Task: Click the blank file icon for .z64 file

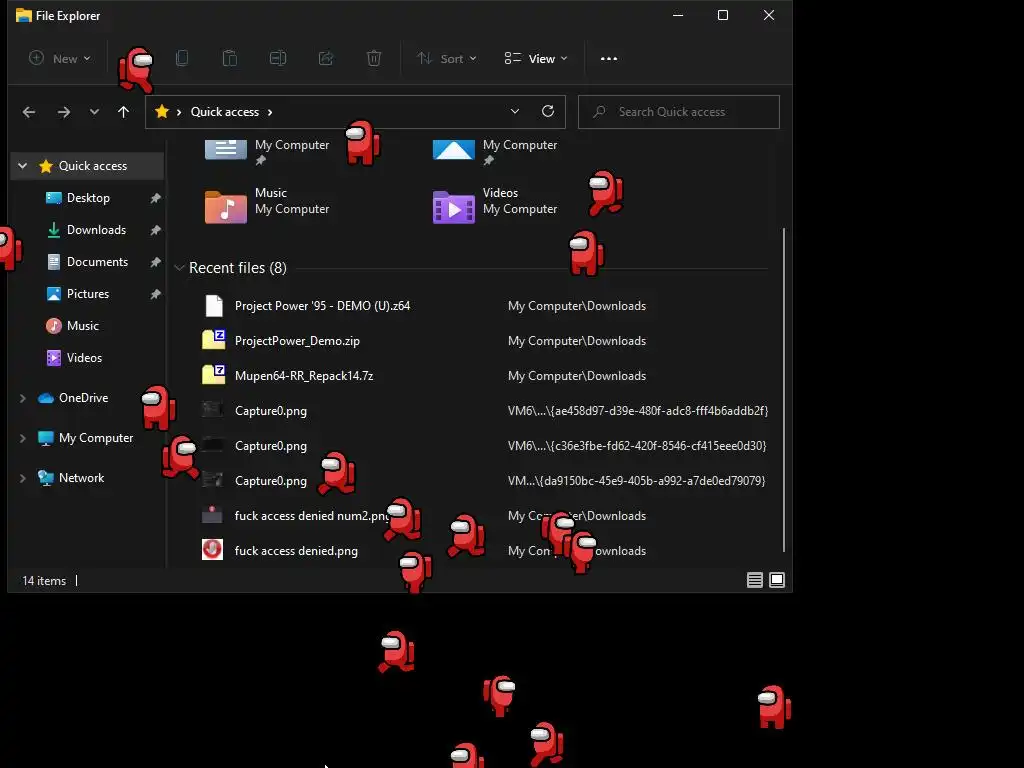Action: pos(214,306)
